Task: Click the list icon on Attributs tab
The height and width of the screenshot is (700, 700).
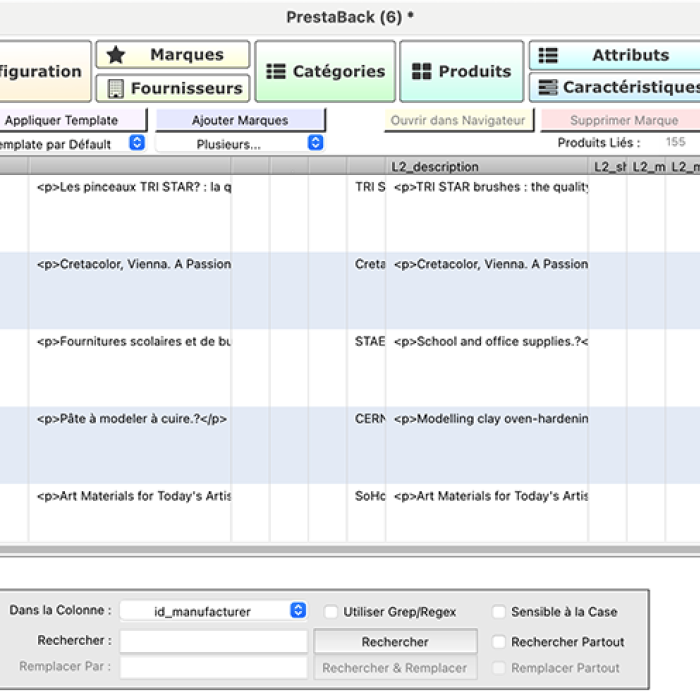Action: (548, 56)
